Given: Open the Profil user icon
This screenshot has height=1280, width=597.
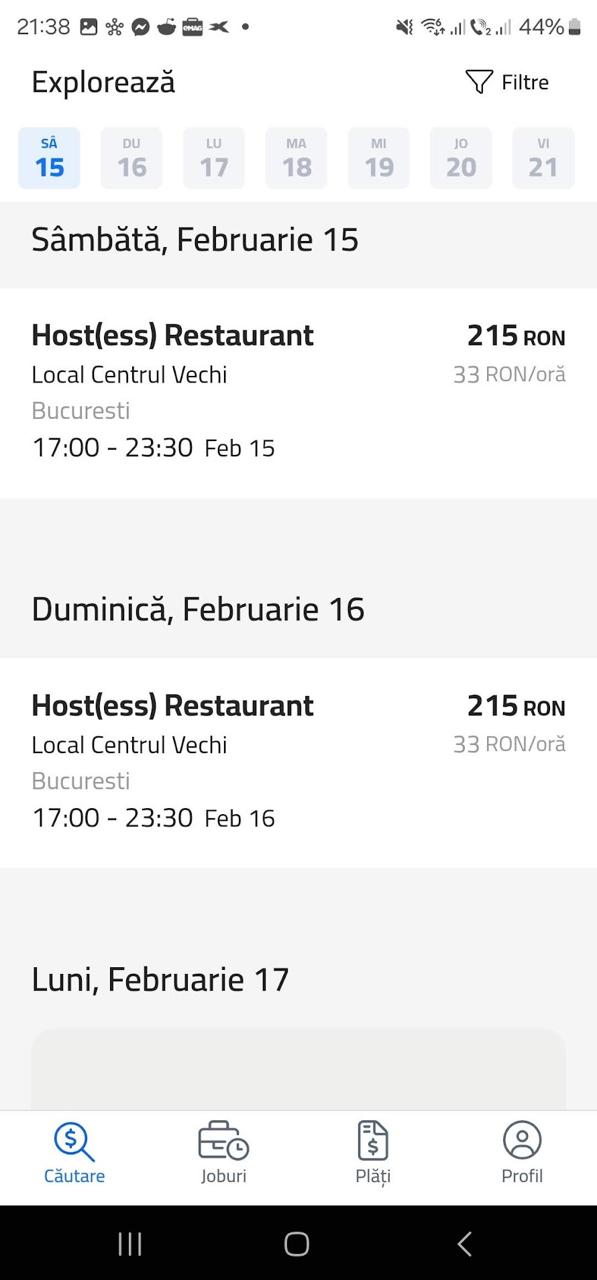Looking at the screenshot, I should 522,1141.
